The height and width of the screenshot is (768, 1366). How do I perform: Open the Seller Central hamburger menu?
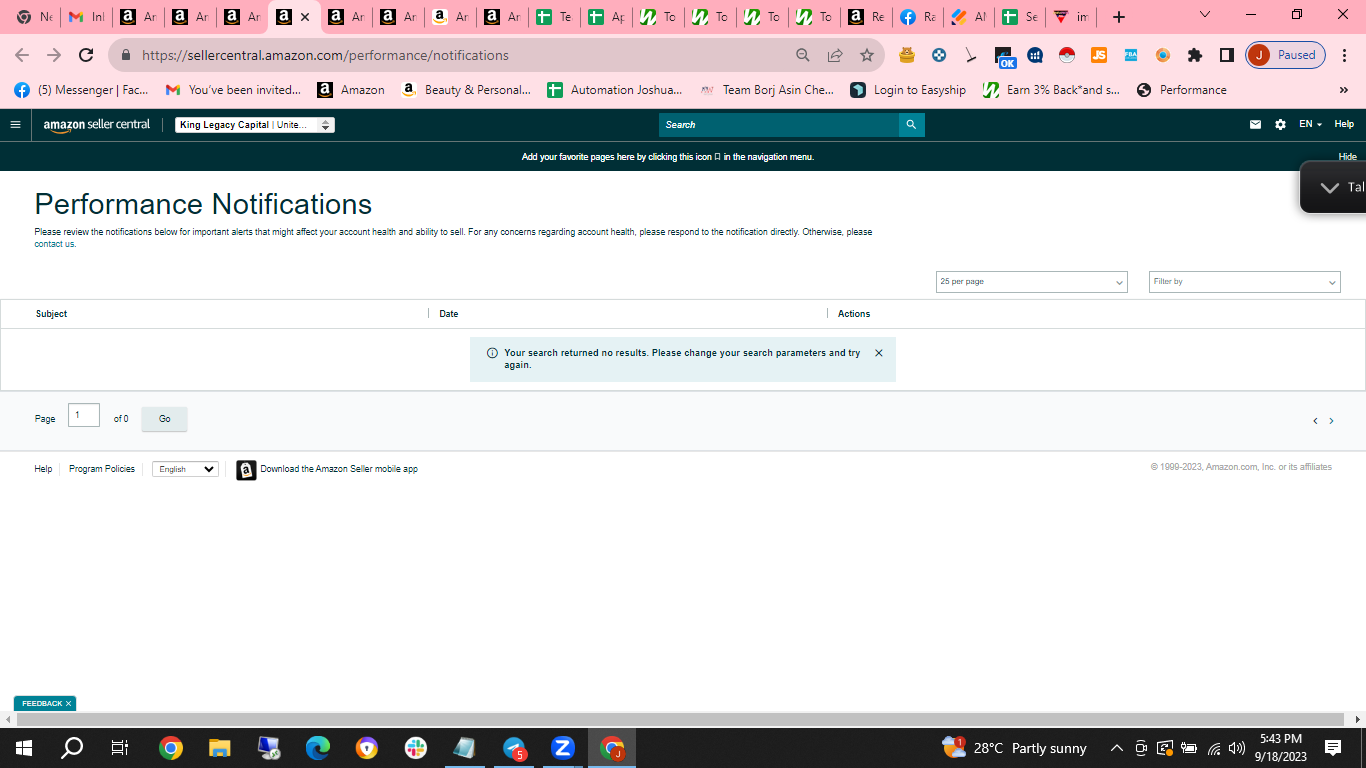click(15, 125)
